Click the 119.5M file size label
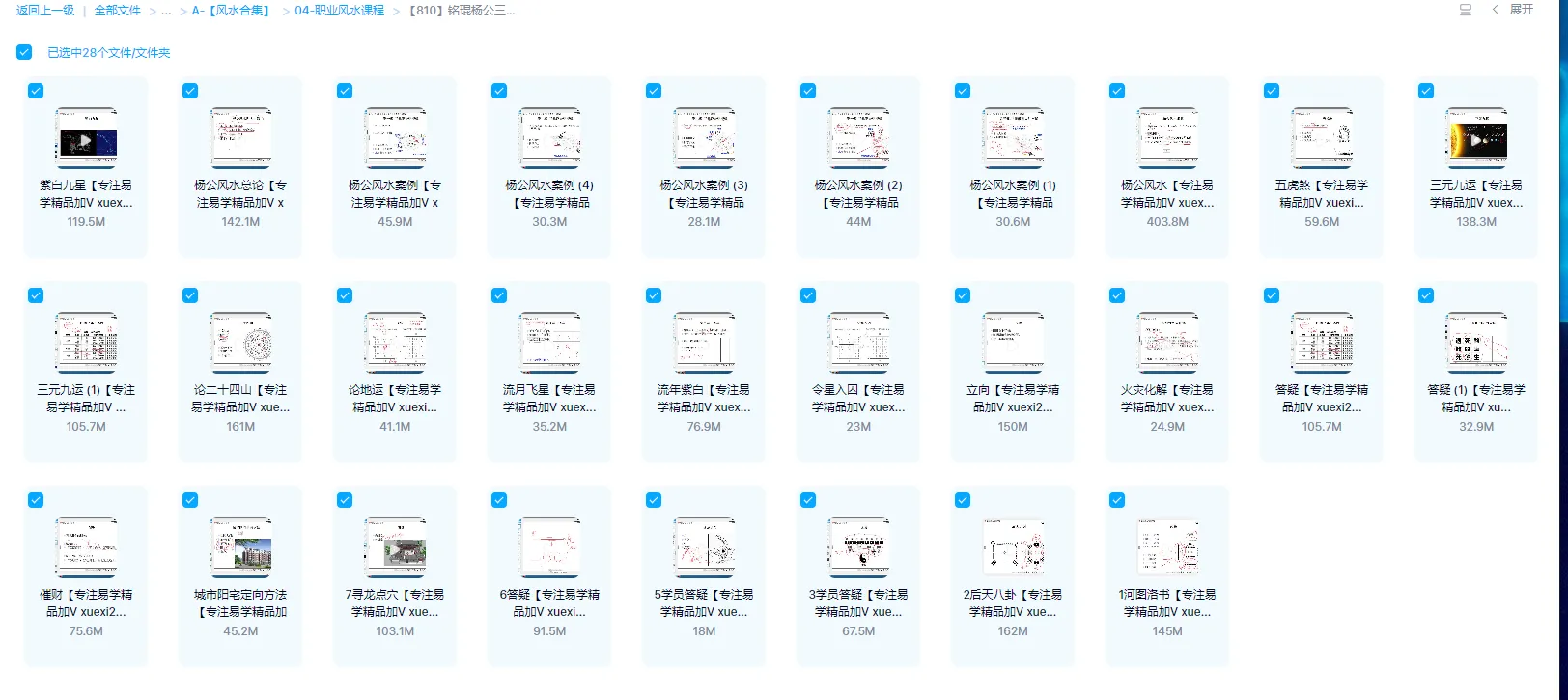This screenshot has height=700, width=1568. point(86,222)
